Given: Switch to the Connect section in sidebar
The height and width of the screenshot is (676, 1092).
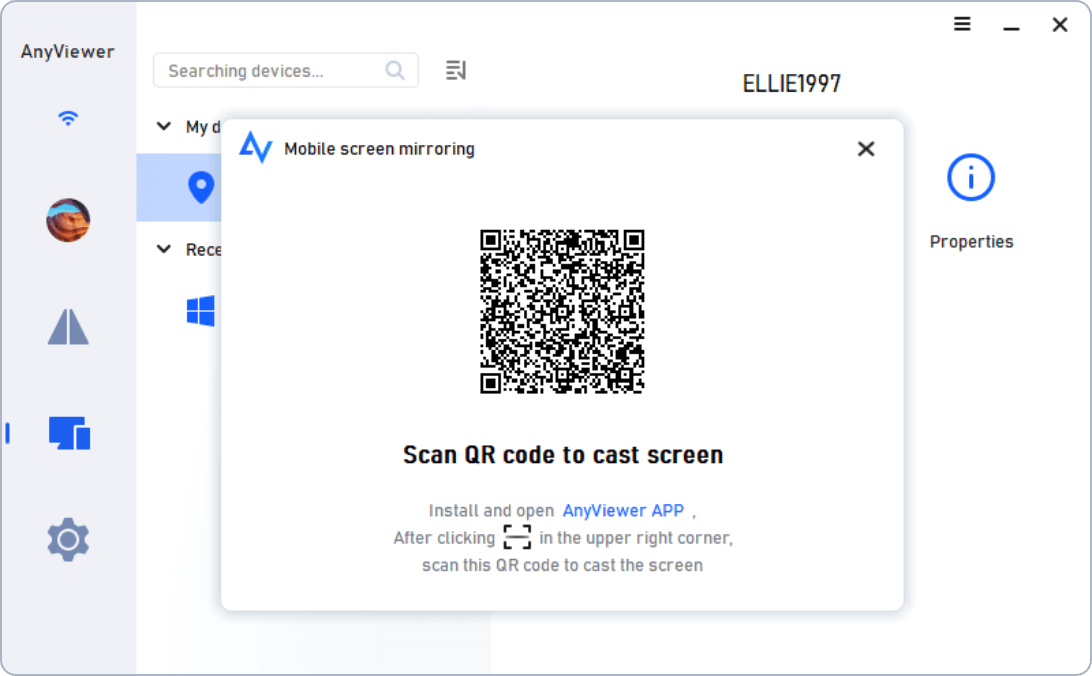Looking at the screenshot, I should pos(68,327).
